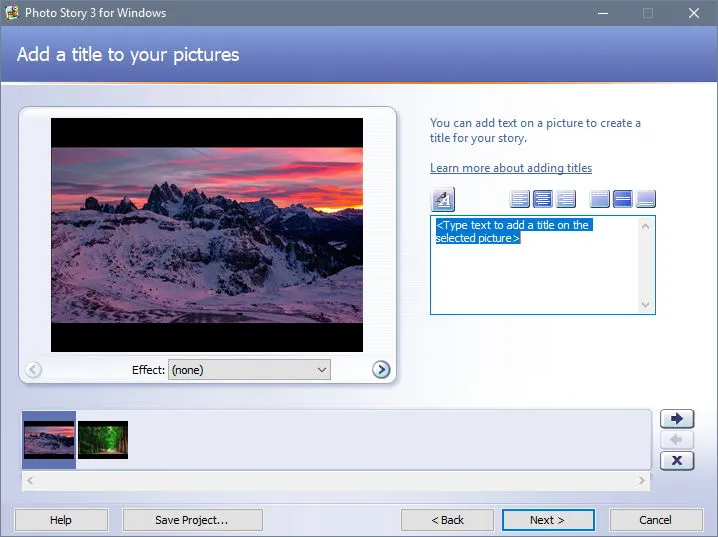Image resolution: width=718 pixels, height=537 pixels.
Task: Position title text at the bottom
Action: pos(646,199)
